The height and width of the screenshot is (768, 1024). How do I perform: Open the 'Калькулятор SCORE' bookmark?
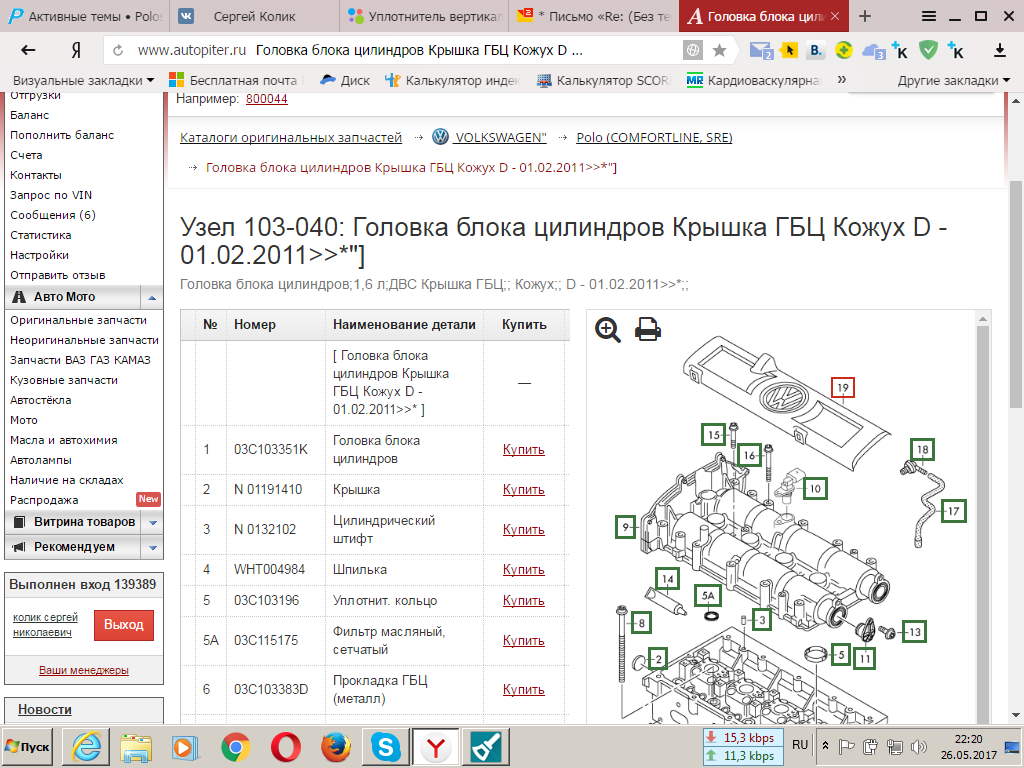click(603, 80)
